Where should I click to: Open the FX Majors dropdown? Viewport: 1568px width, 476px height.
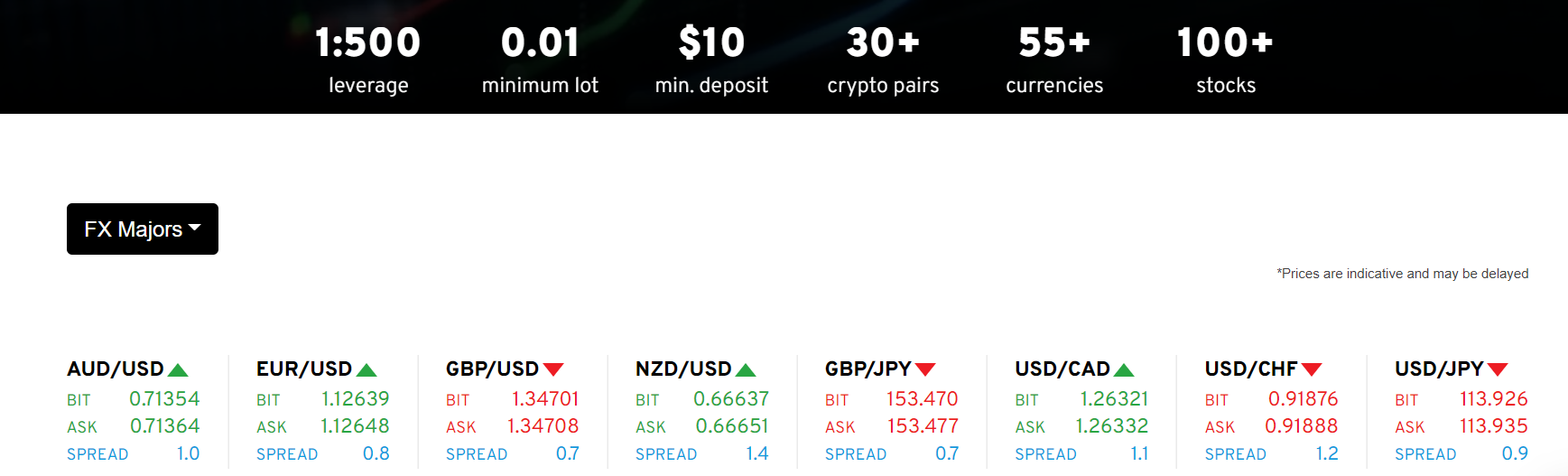(x=143, y=229)
